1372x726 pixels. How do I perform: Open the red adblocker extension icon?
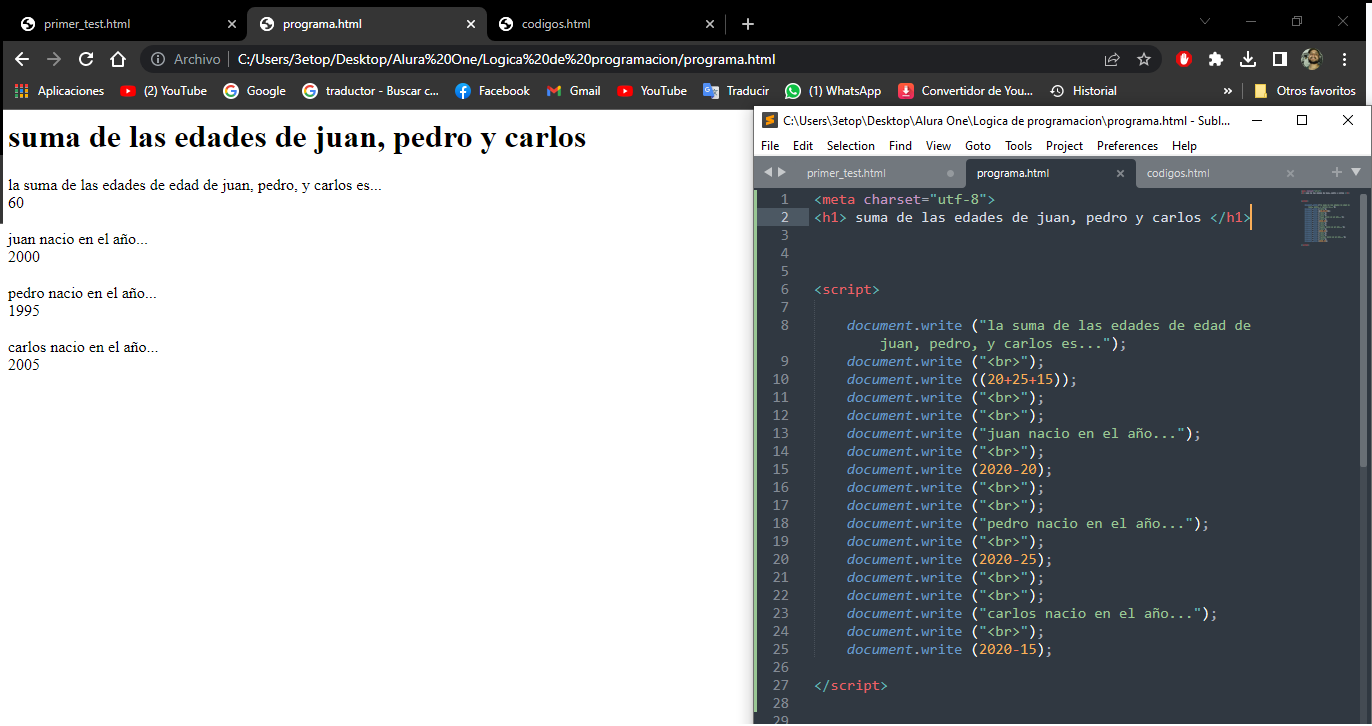[x=1184, y=59]
